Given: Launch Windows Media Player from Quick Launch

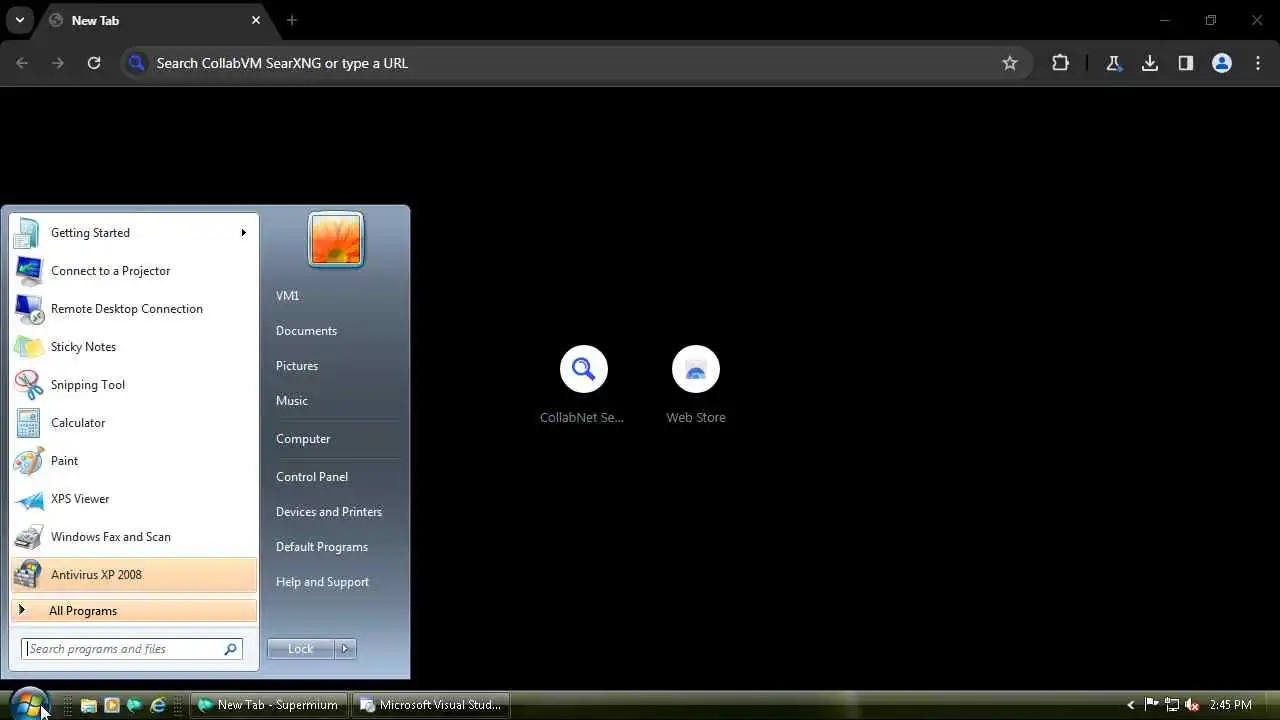Looking at the screenshot, I should pos(112,705).
